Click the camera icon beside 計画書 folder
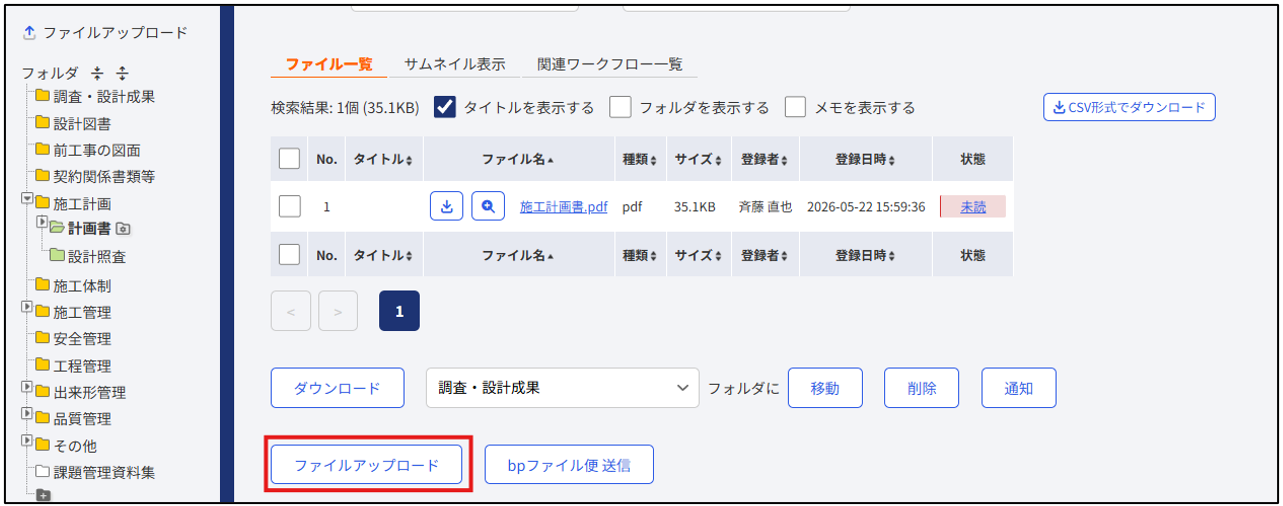Image resolution: width=1283 pixels, height=506 pixels. 123,229
